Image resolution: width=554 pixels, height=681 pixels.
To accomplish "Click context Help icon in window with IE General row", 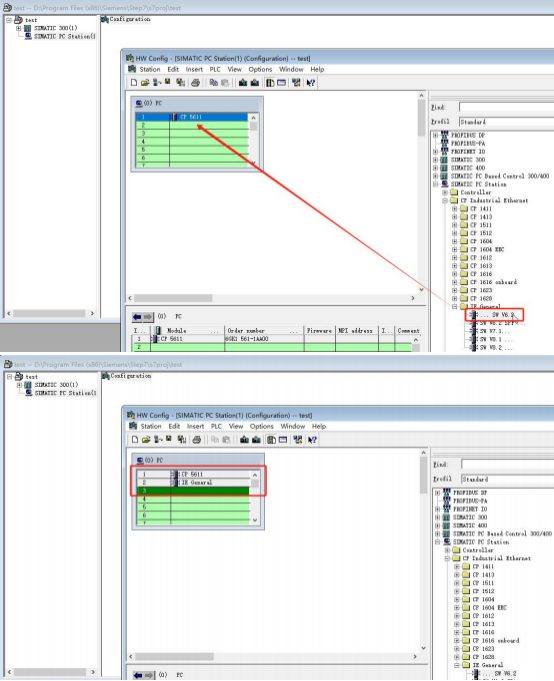I will point(312,440).
